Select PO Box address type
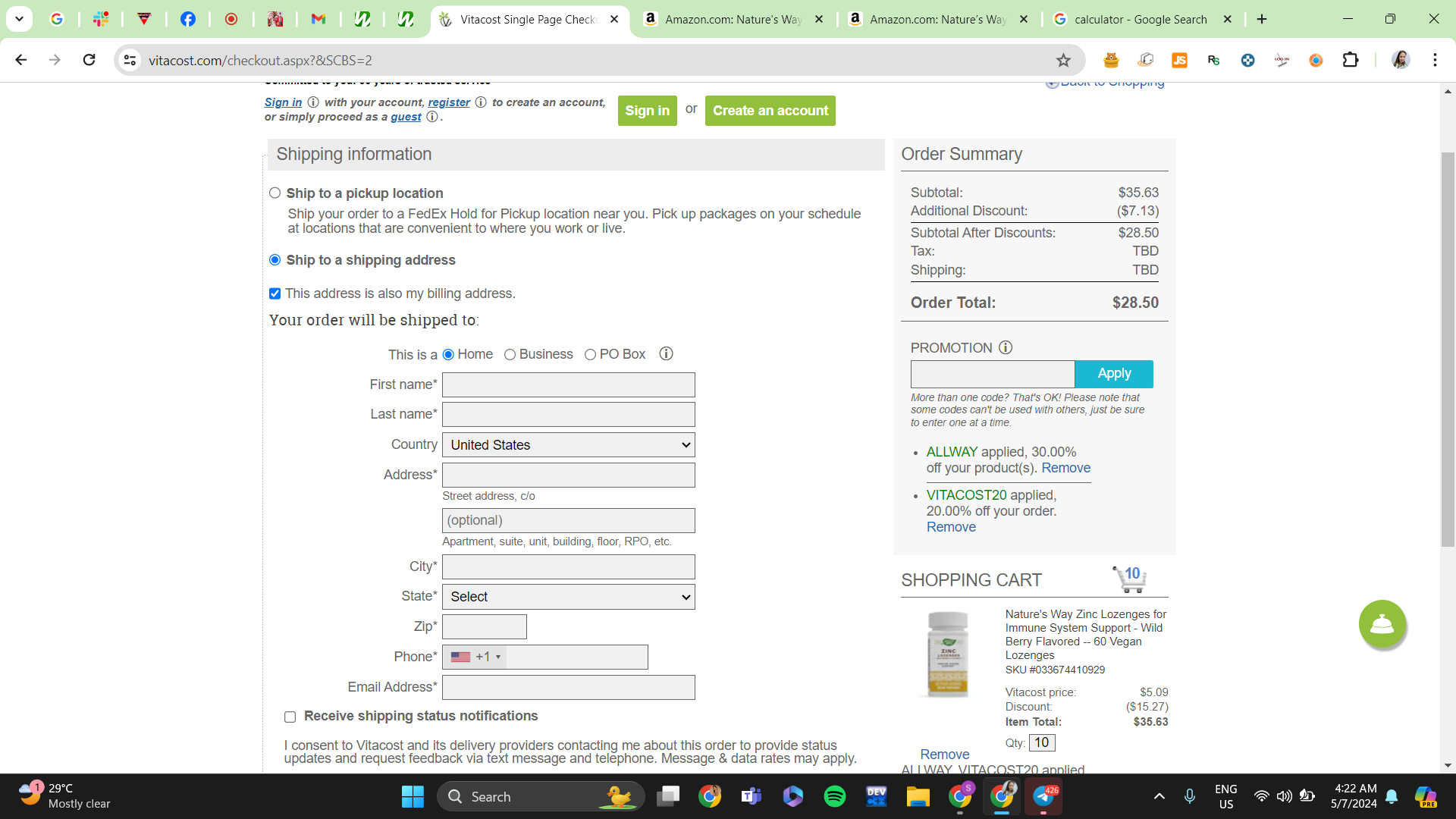This screenshot has height=819, width=1456. click(590, 354)
